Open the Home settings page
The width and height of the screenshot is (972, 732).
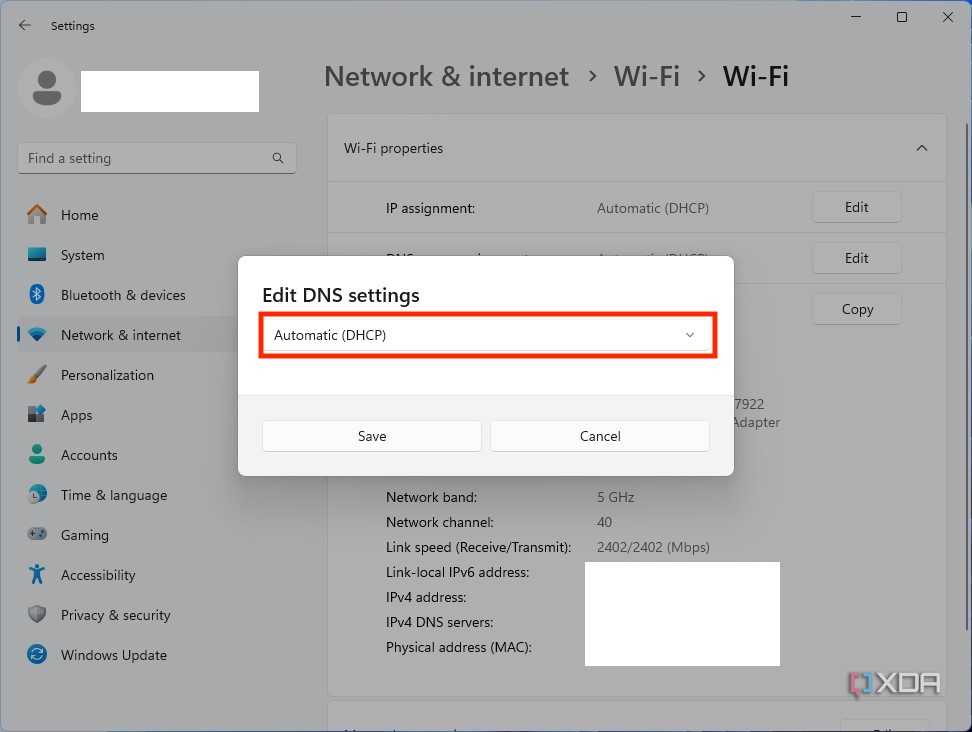click(x=79, y=215)
